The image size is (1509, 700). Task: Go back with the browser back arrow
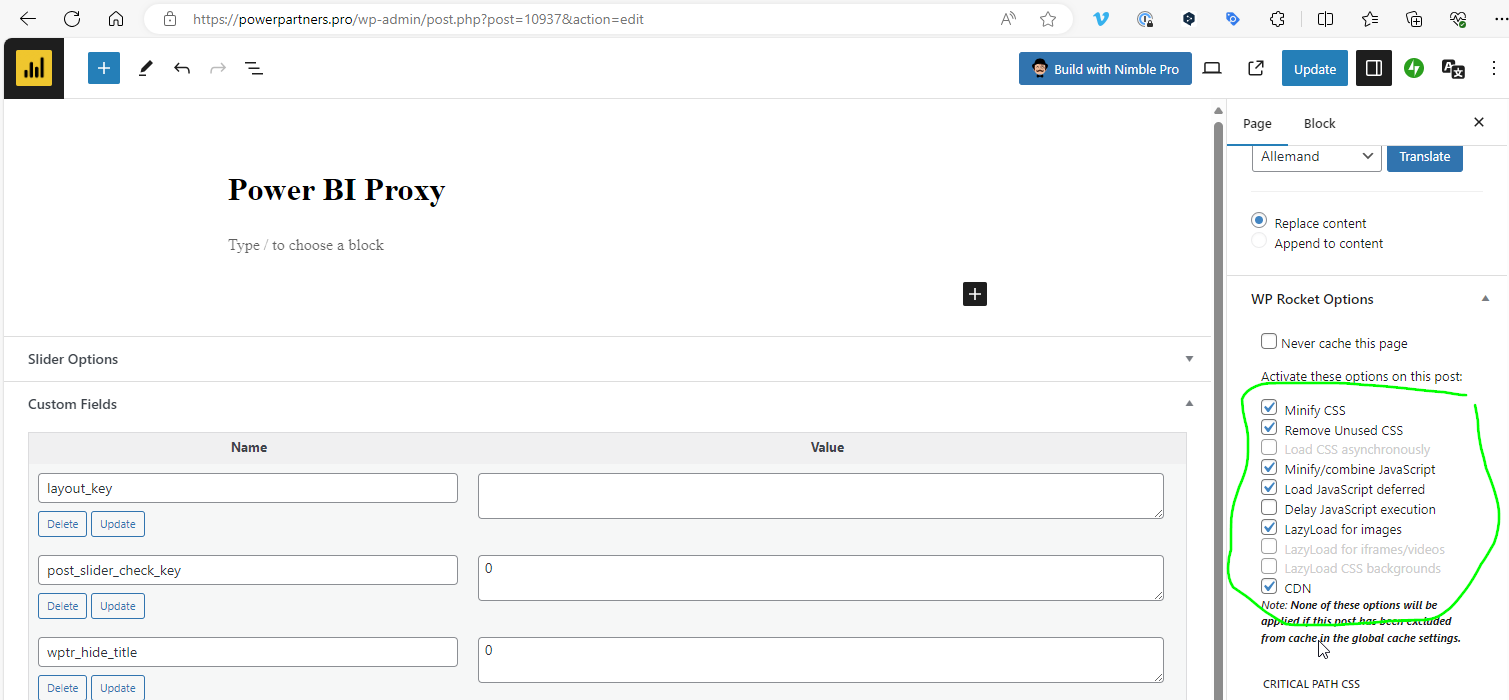point(28,19)
